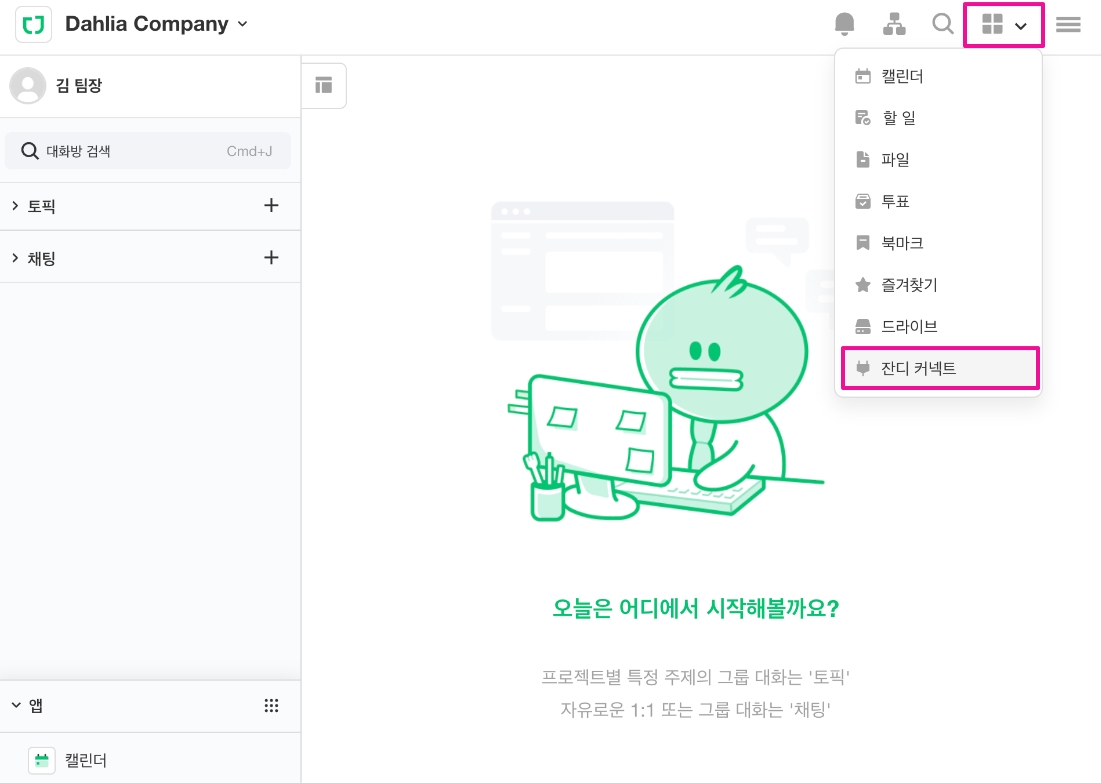Select 즐겨찾기 menu entry
Screen dimensions: 1101x783
pos(938,285)
